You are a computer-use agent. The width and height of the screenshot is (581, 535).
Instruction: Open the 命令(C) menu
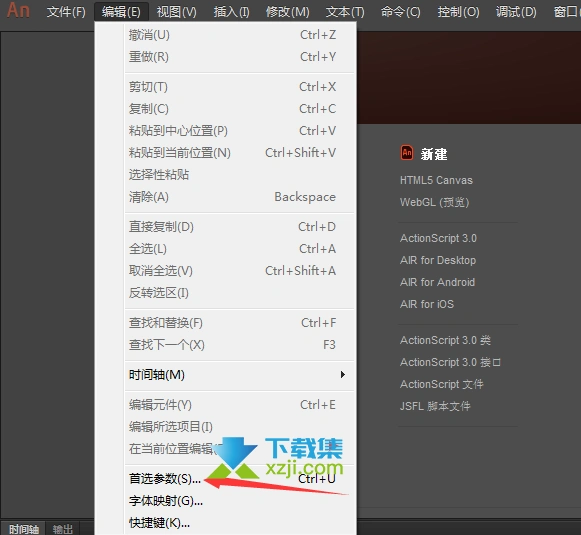click(401, 12)
